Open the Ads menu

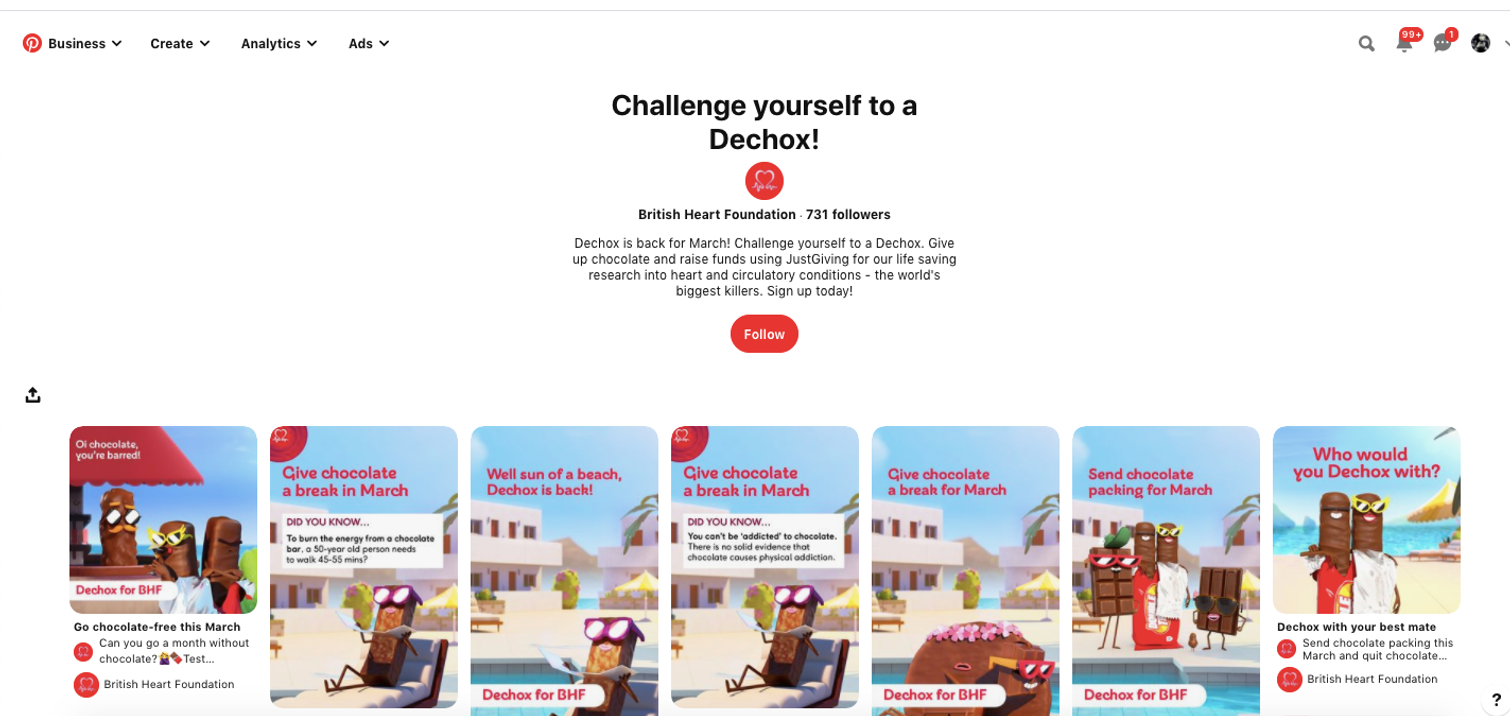369,43
